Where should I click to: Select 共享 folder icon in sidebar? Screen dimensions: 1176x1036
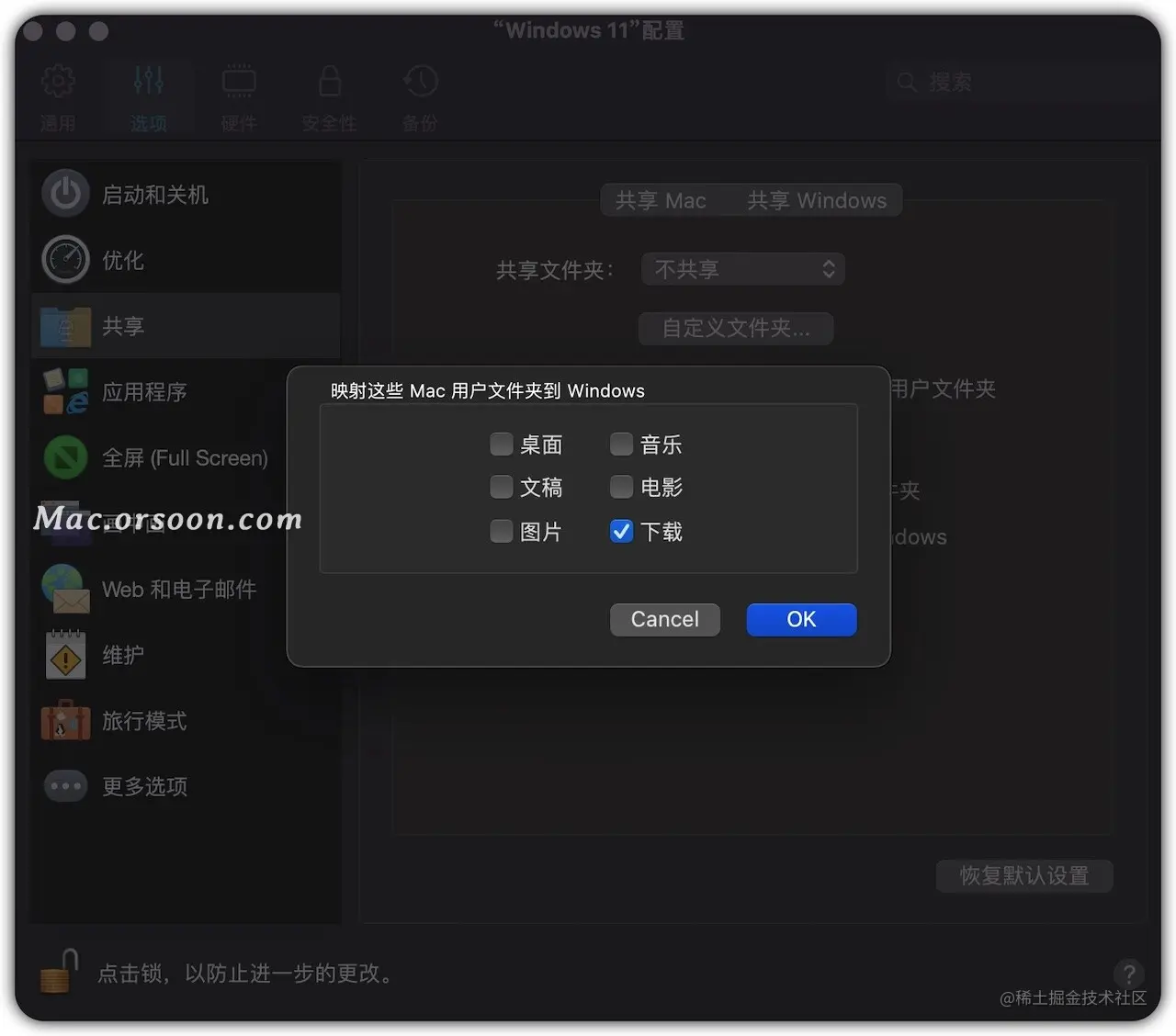(65, 326)
